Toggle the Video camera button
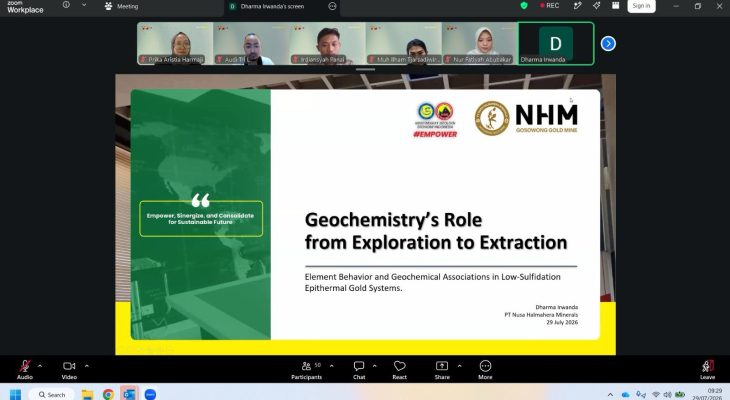Screen dimensions: 730x400 (x=69, y=370)
